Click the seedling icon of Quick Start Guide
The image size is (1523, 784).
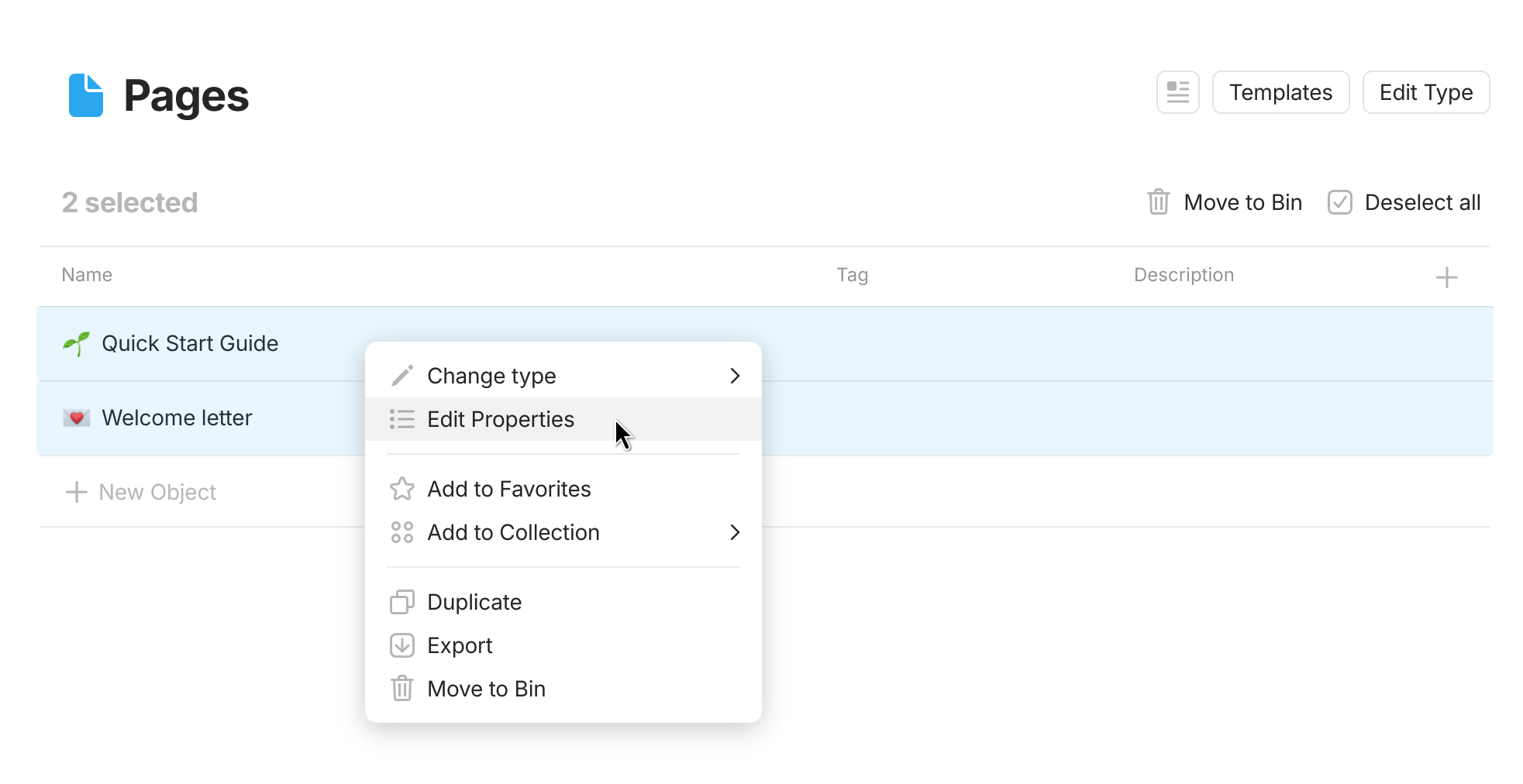(76, 343)
